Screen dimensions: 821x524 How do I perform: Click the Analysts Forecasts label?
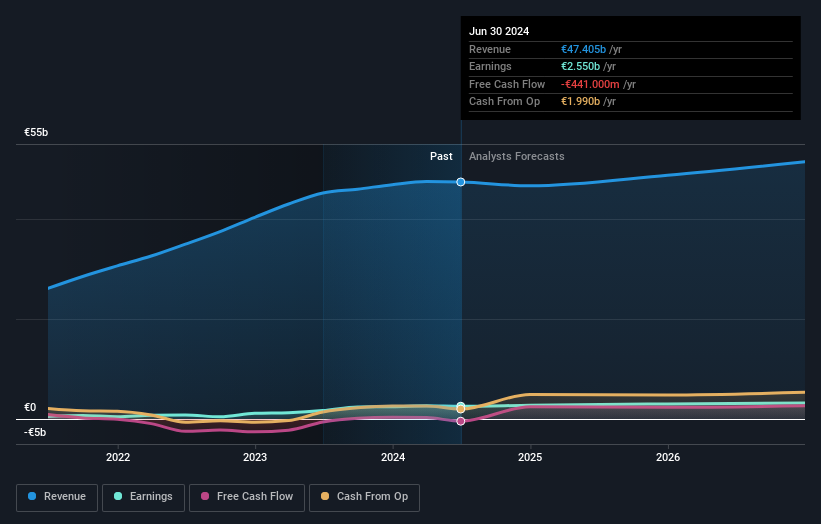pyautogui.click(x=517, y=156)
